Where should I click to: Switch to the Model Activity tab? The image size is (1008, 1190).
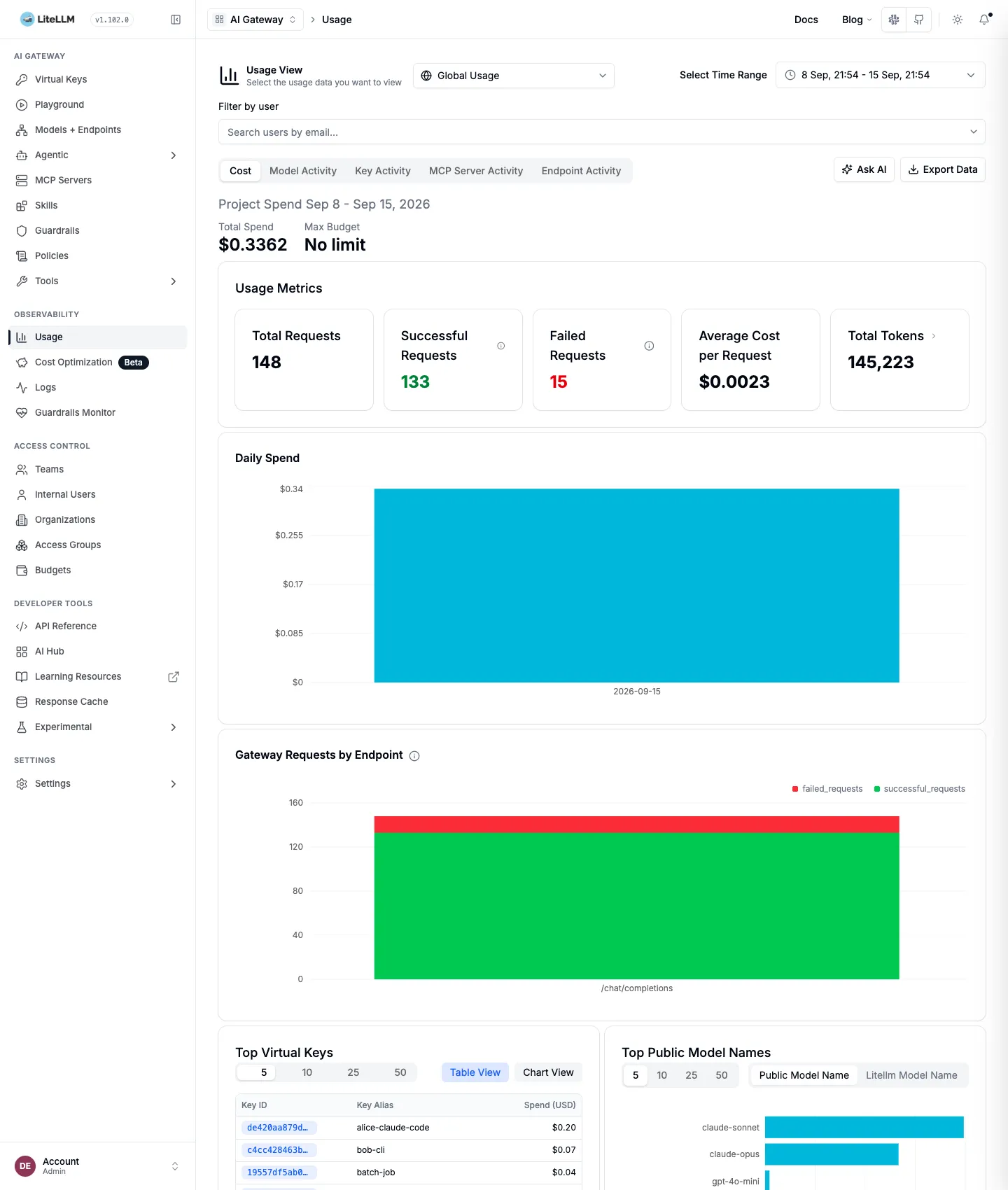(x=303, y=171)
